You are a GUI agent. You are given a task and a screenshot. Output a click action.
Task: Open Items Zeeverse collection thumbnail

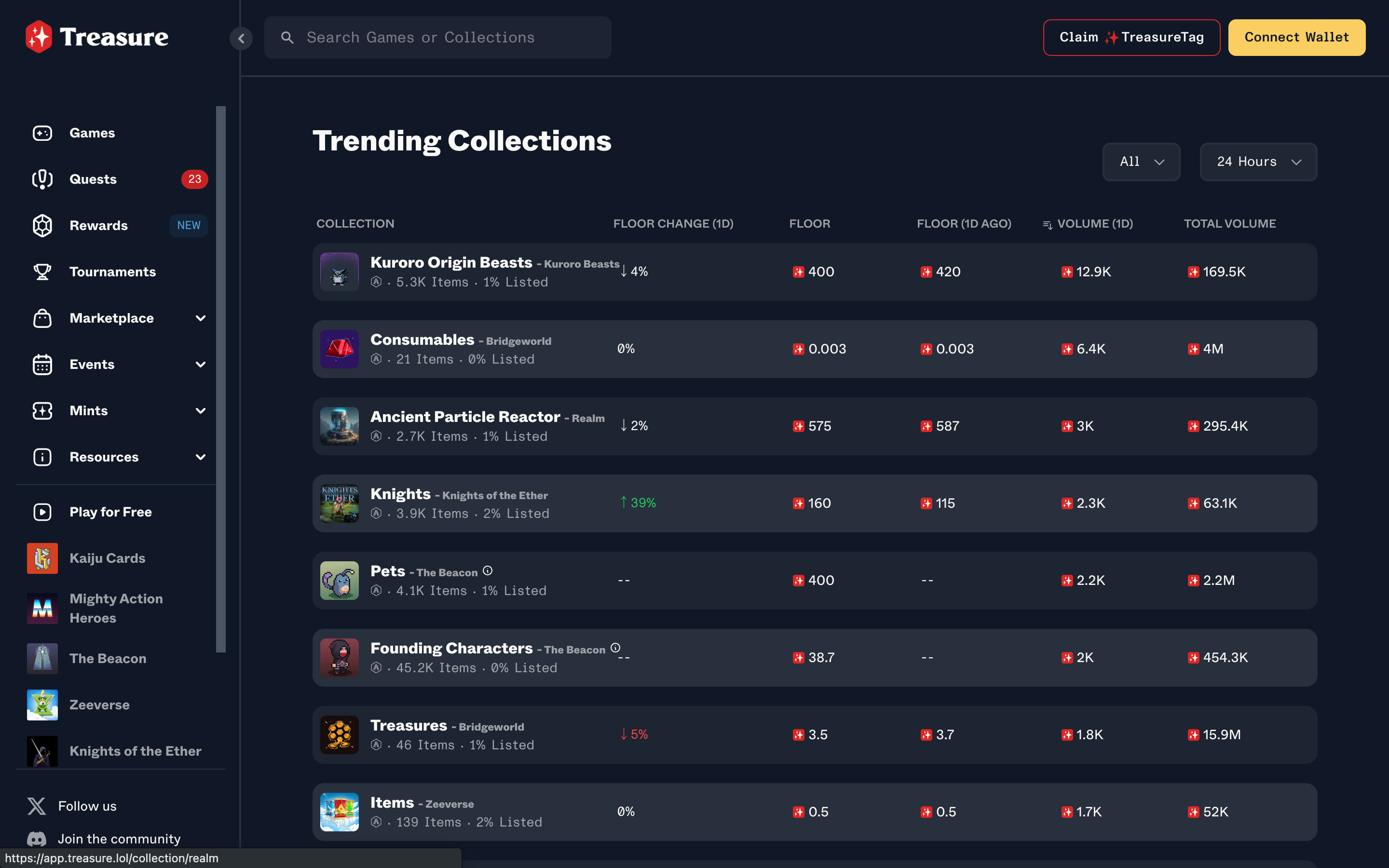[x=339, y=812]
